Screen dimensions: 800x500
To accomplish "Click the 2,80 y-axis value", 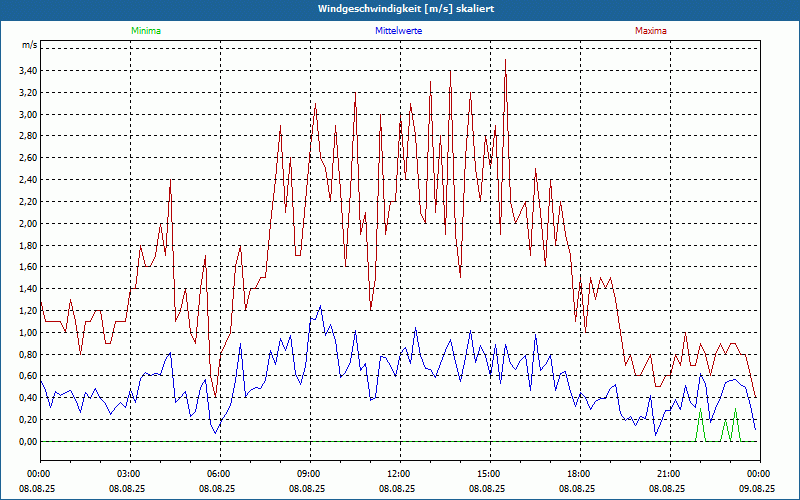I will (28, 136).
